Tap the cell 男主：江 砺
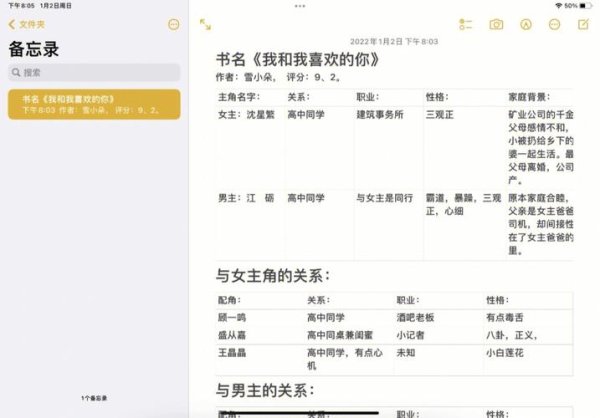This screenshot has height=418, width=600. [246, 198]
